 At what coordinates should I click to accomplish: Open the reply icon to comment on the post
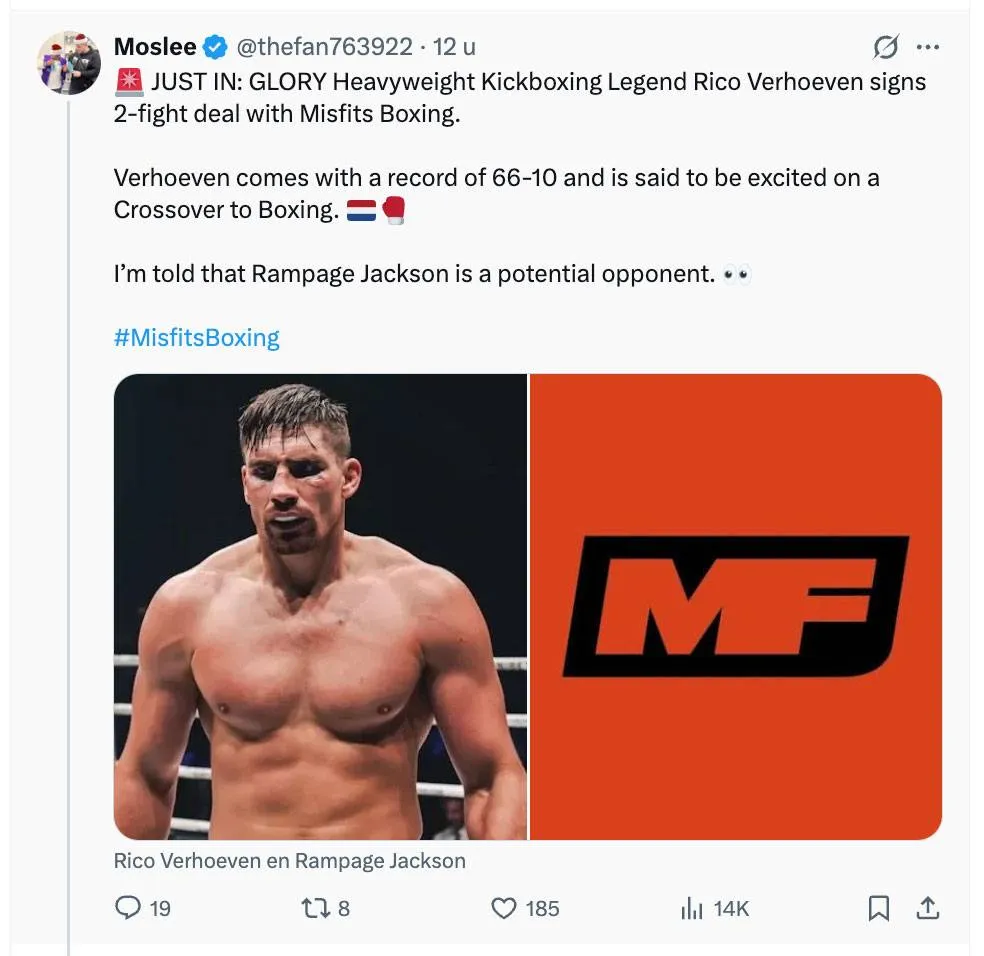(129, 909)
